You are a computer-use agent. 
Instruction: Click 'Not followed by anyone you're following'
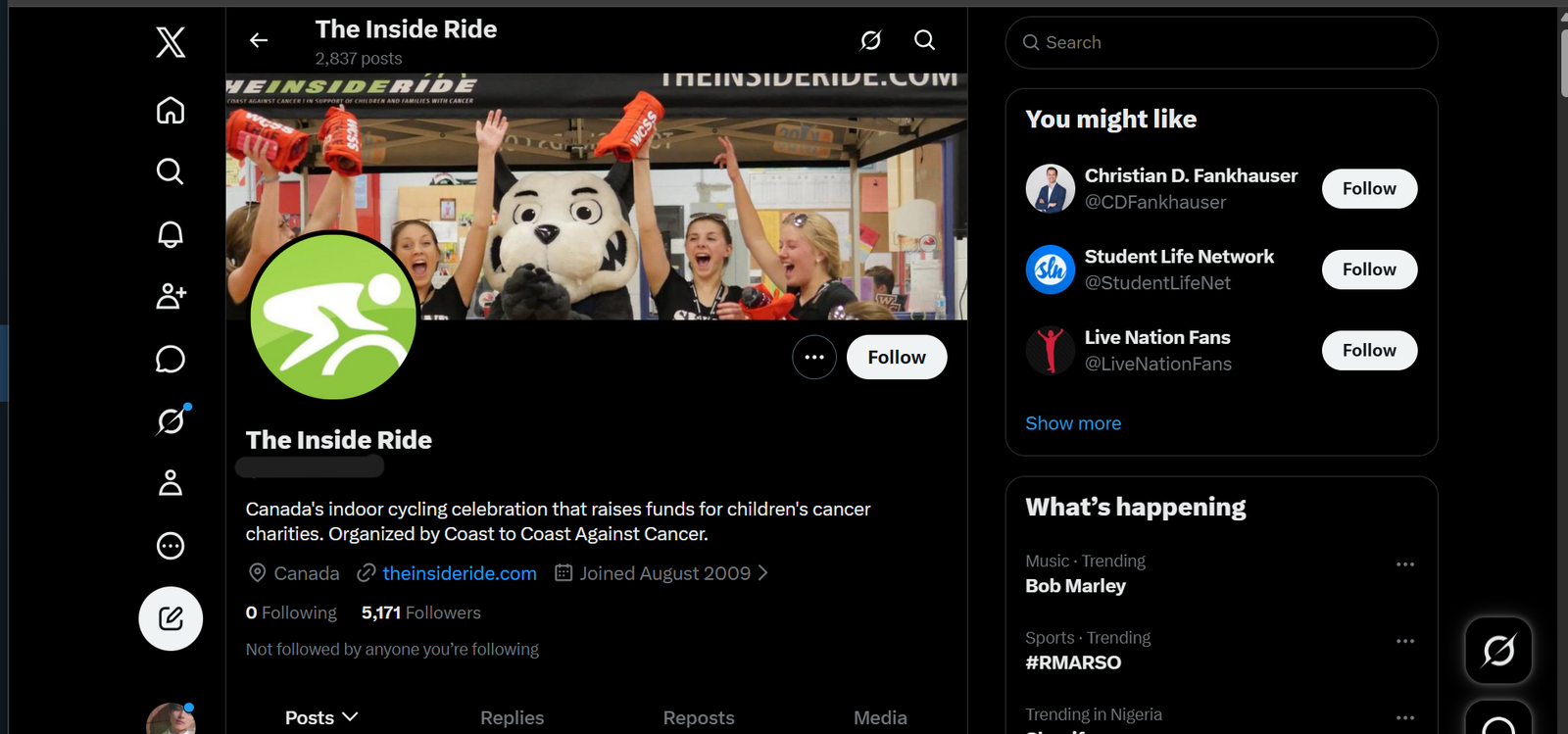click(x=392, y=649)
